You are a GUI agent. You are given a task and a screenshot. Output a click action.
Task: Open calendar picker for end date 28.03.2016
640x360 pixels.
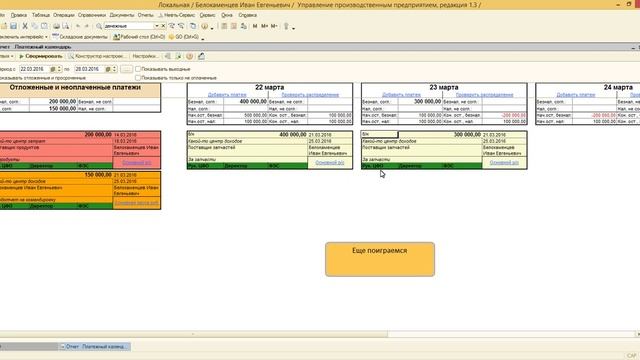108,69
